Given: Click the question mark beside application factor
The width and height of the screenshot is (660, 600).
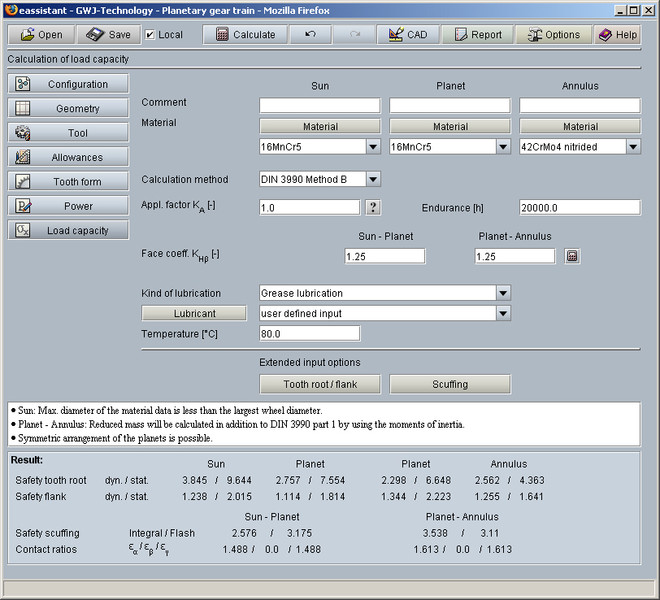Looking at the screenshot, I should [x=373, y=207].
